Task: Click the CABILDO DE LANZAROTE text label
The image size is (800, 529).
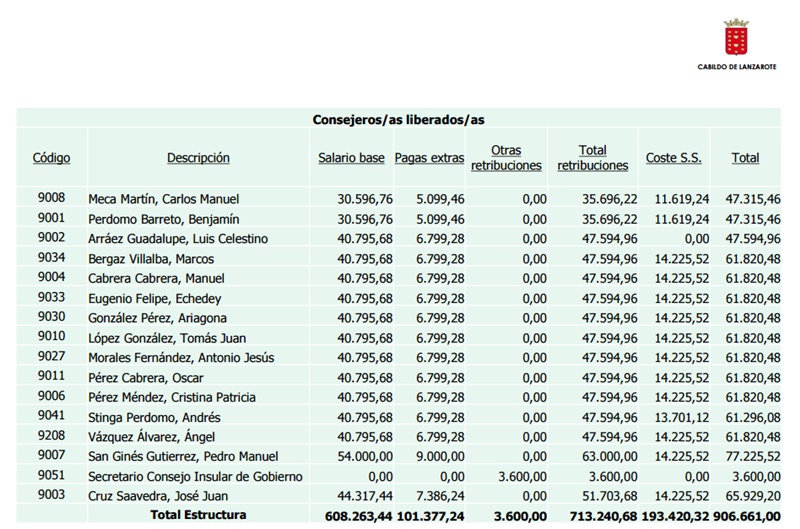Action: pos(736,68)
